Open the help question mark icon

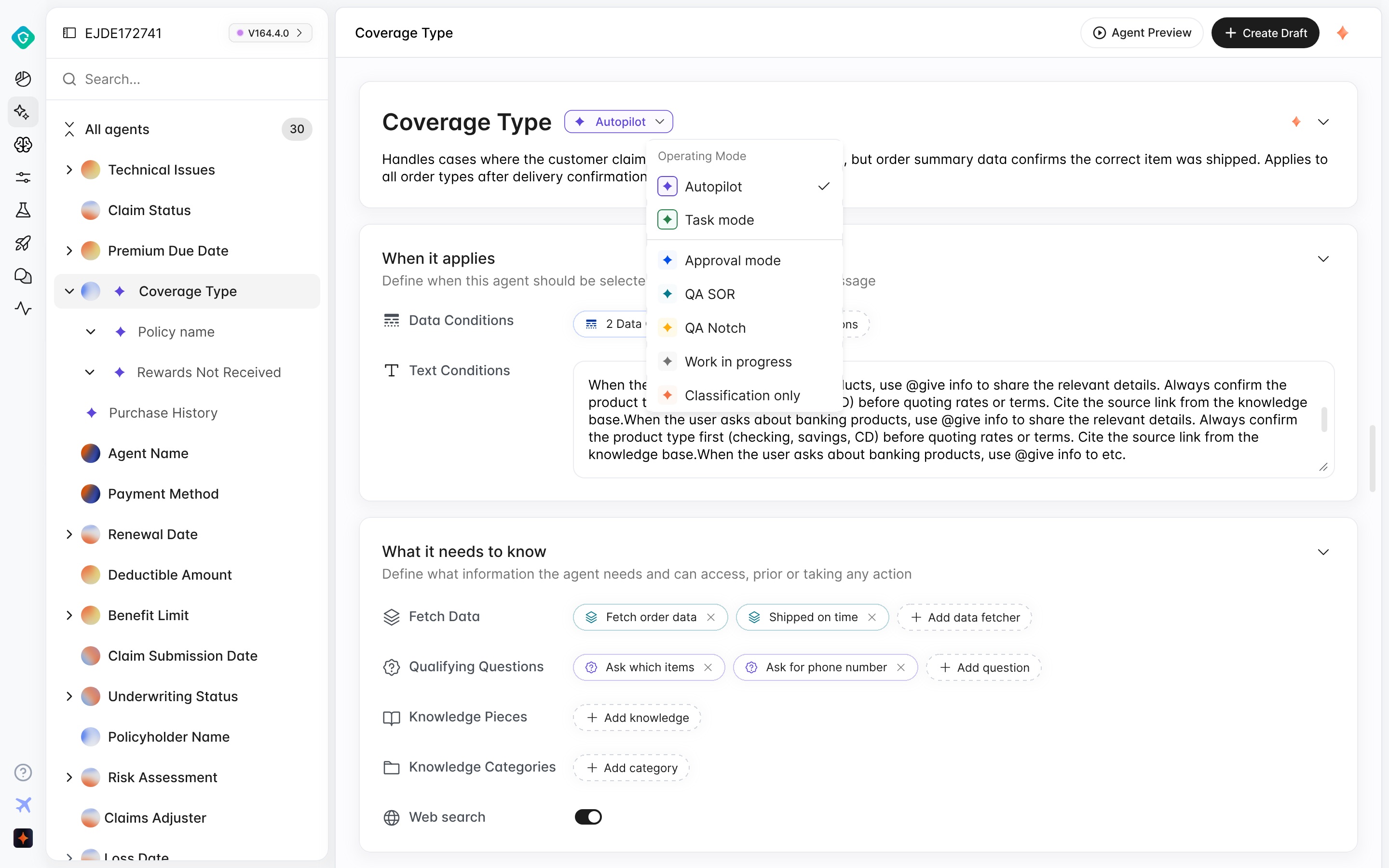(x=23, y=772)
